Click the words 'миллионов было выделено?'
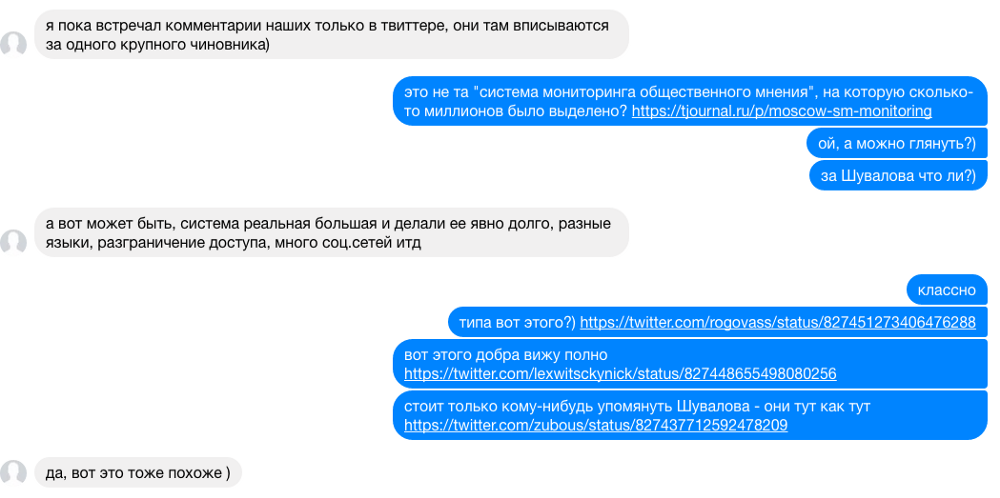 point(517,111)
